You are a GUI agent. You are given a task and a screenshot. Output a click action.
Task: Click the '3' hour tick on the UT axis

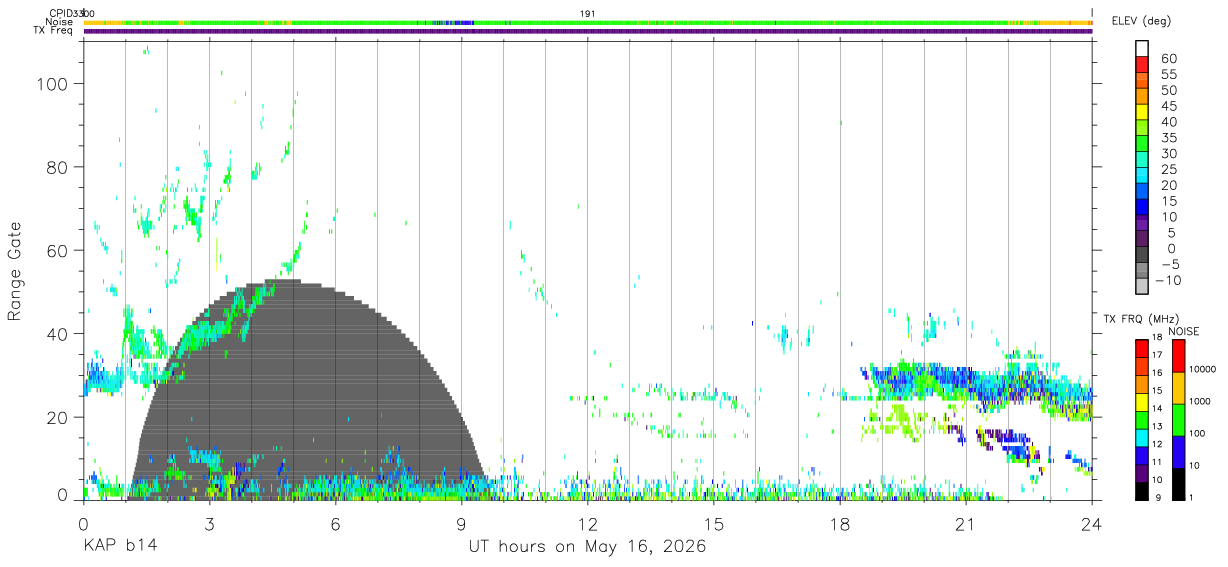209,524
